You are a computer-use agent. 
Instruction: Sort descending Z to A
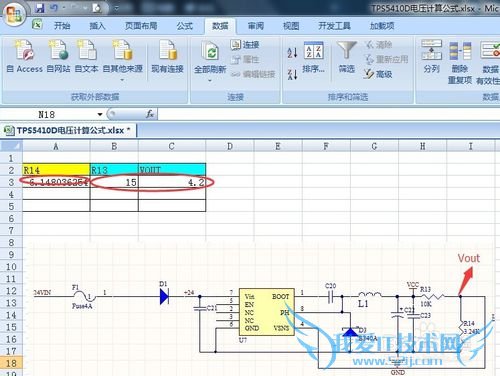(x=292, y=74)
